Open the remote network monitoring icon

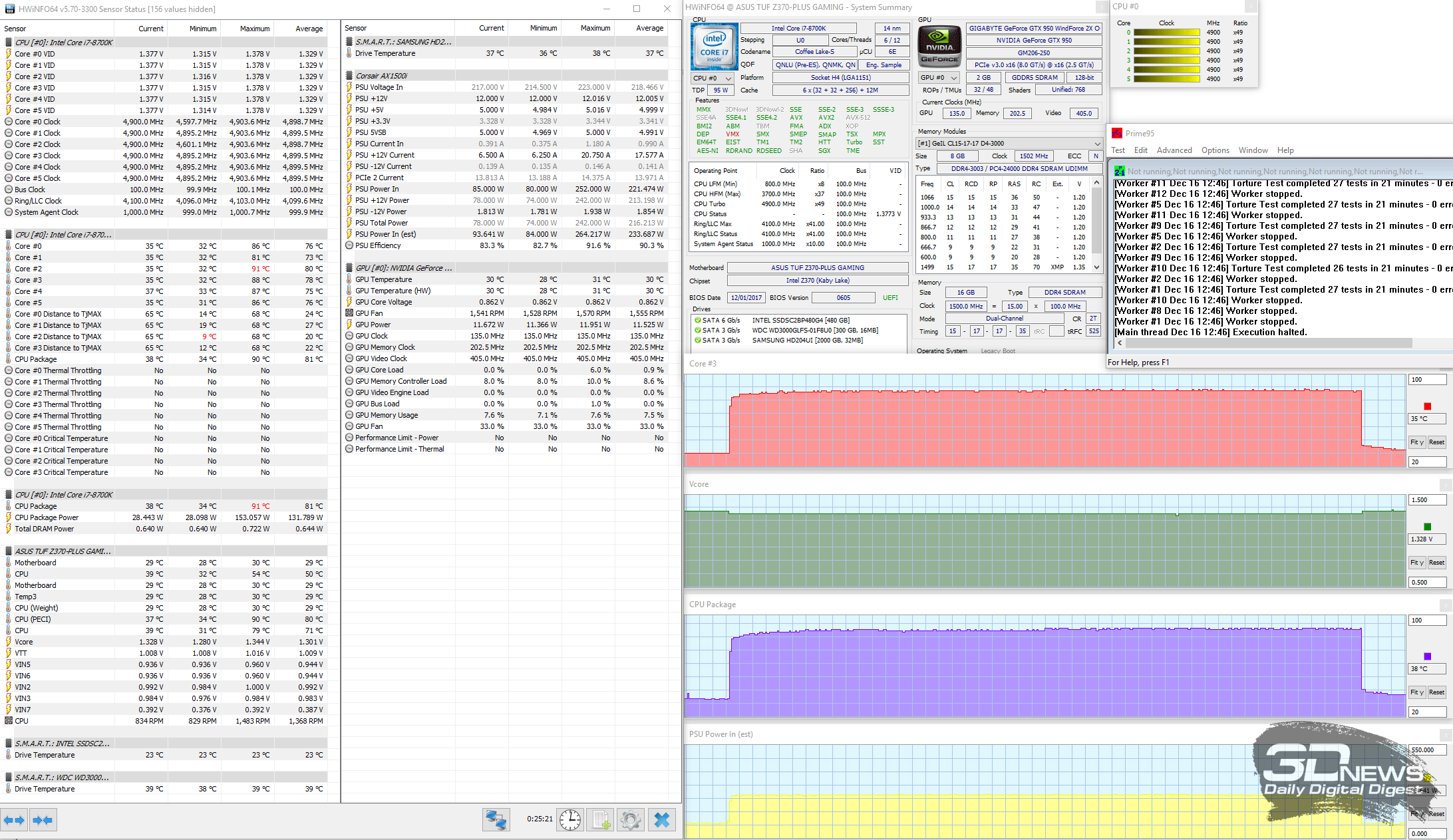(x=496, y=820)
